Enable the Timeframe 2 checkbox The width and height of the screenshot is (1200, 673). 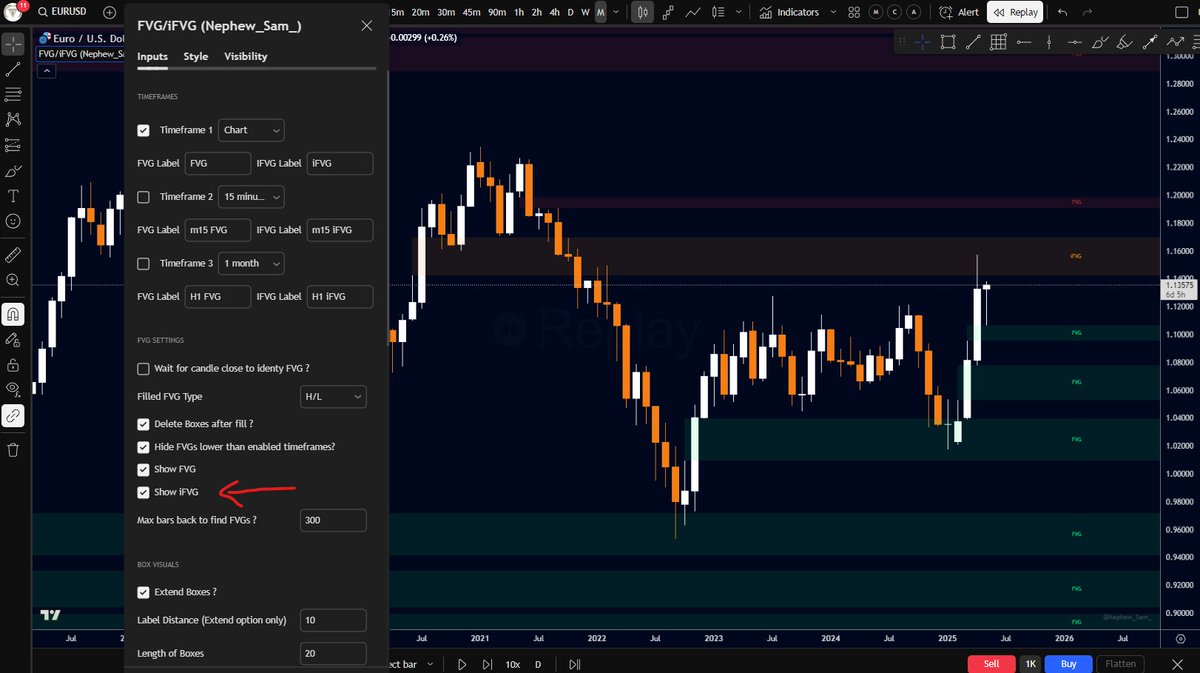click(x=143, y=197)
